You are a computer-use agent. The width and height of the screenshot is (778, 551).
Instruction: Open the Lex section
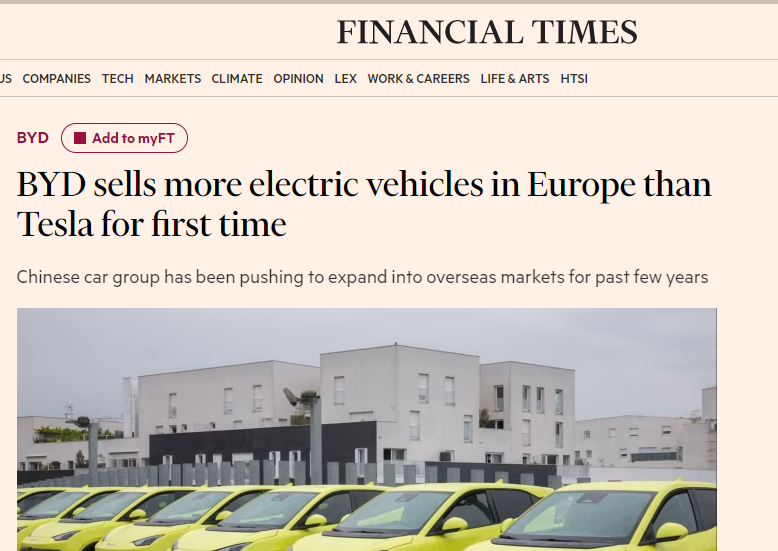pos(345,79)
